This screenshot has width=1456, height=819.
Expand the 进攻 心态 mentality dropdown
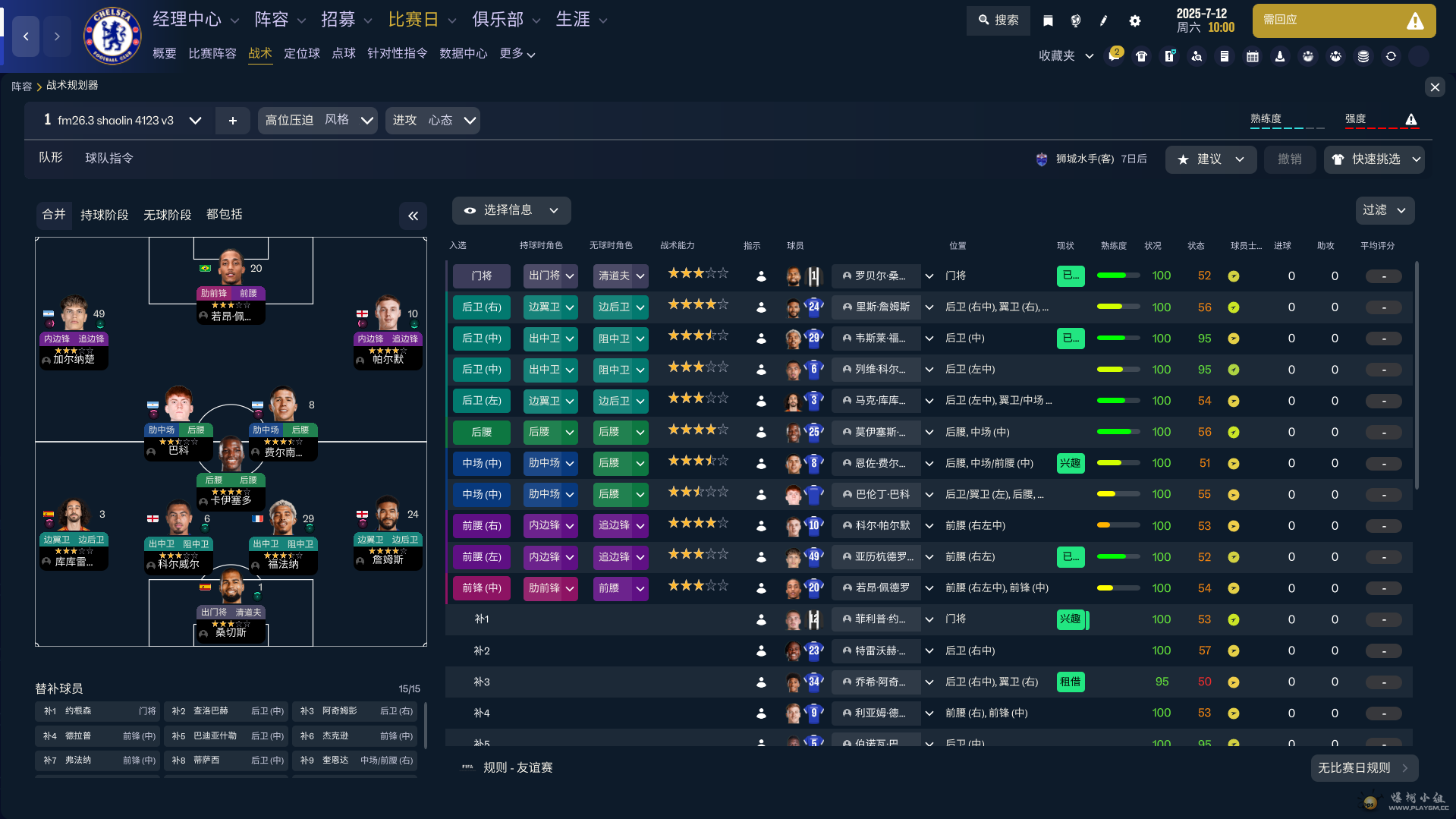click(432, 120)
